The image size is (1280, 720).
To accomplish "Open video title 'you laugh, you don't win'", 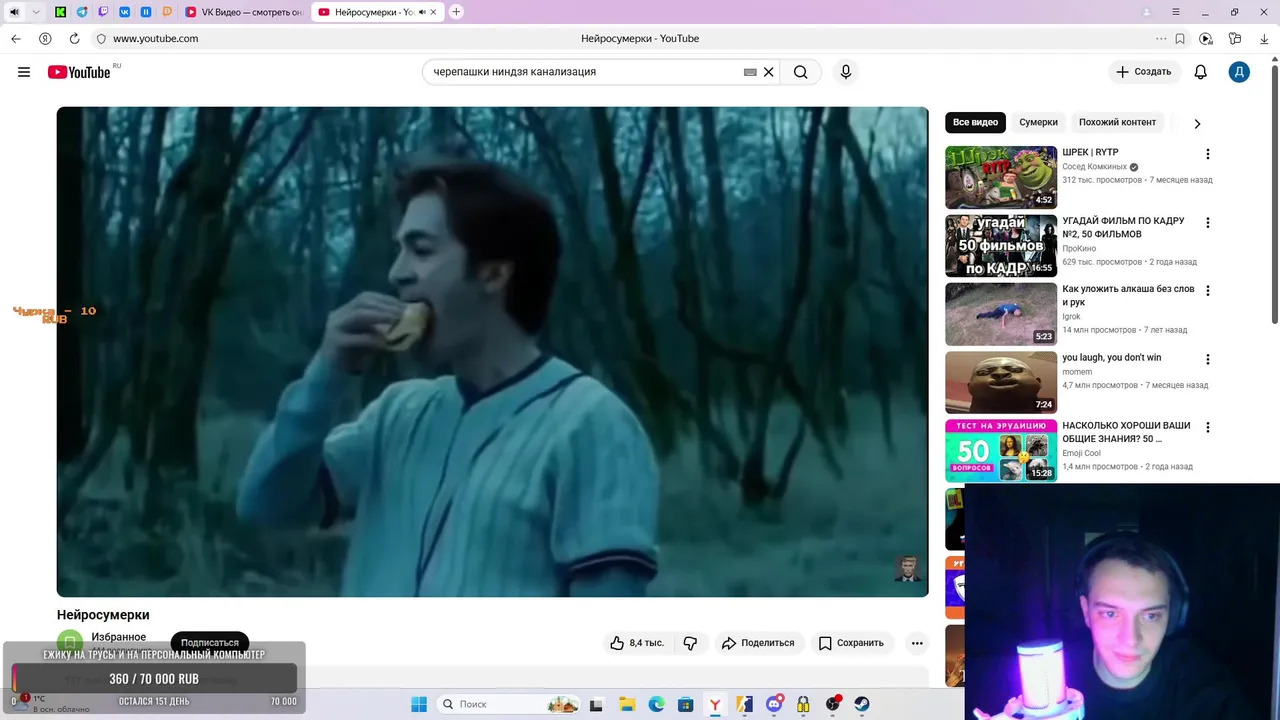I will tap(1112, 358).
